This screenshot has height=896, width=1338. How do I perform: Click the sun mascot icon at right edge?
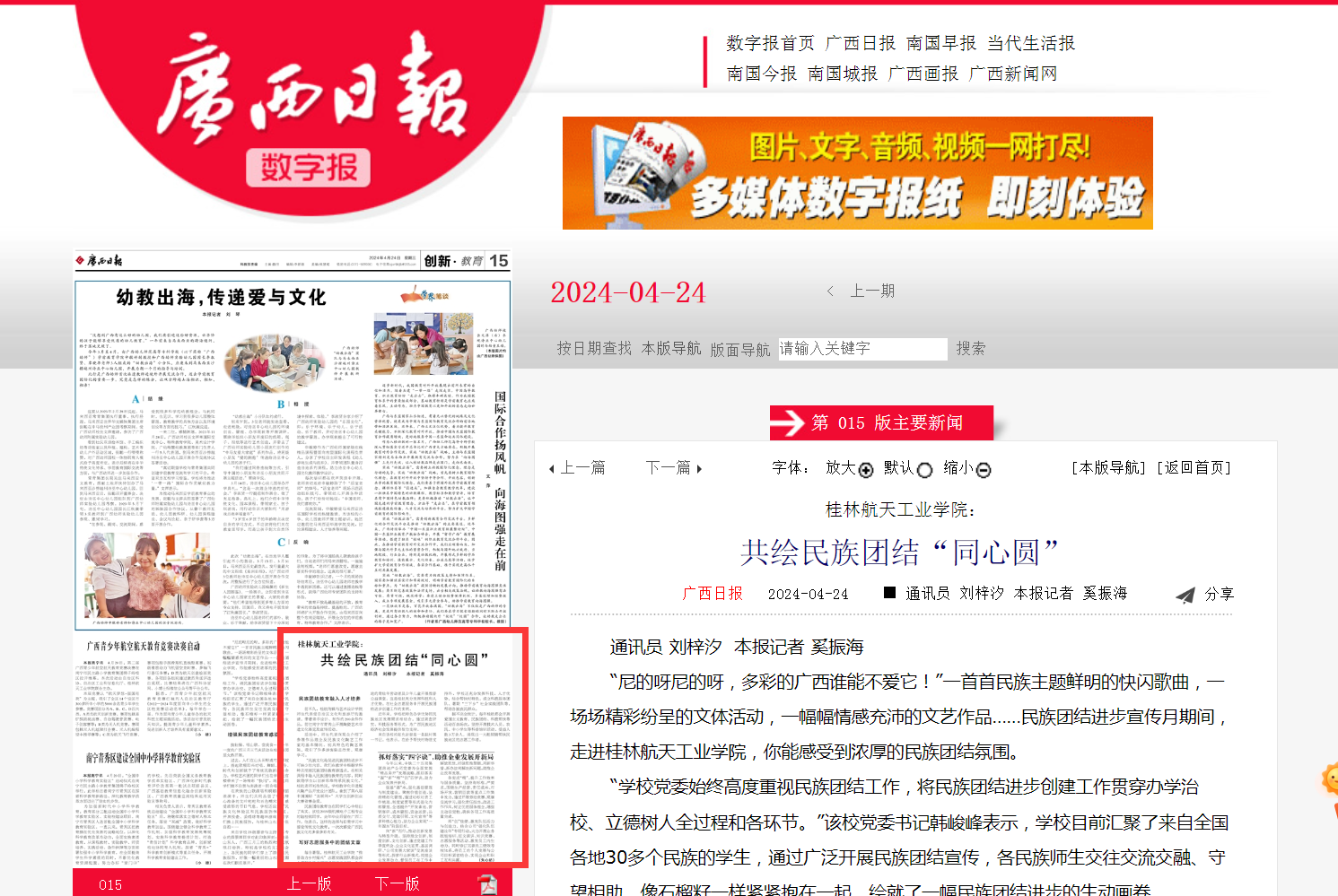pos(1330,778)
